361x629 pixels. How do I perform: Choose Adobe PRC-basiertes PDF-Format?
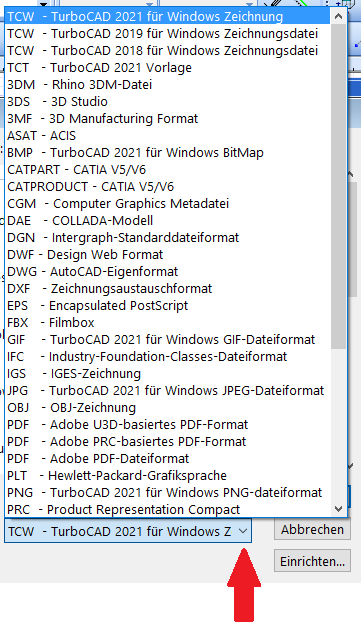(168, 442)
